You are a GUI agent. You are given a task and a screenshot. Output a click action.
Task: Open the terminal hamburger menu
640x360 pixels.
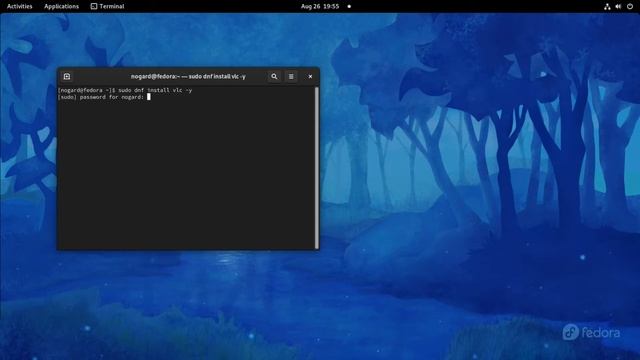click(291, 76)
